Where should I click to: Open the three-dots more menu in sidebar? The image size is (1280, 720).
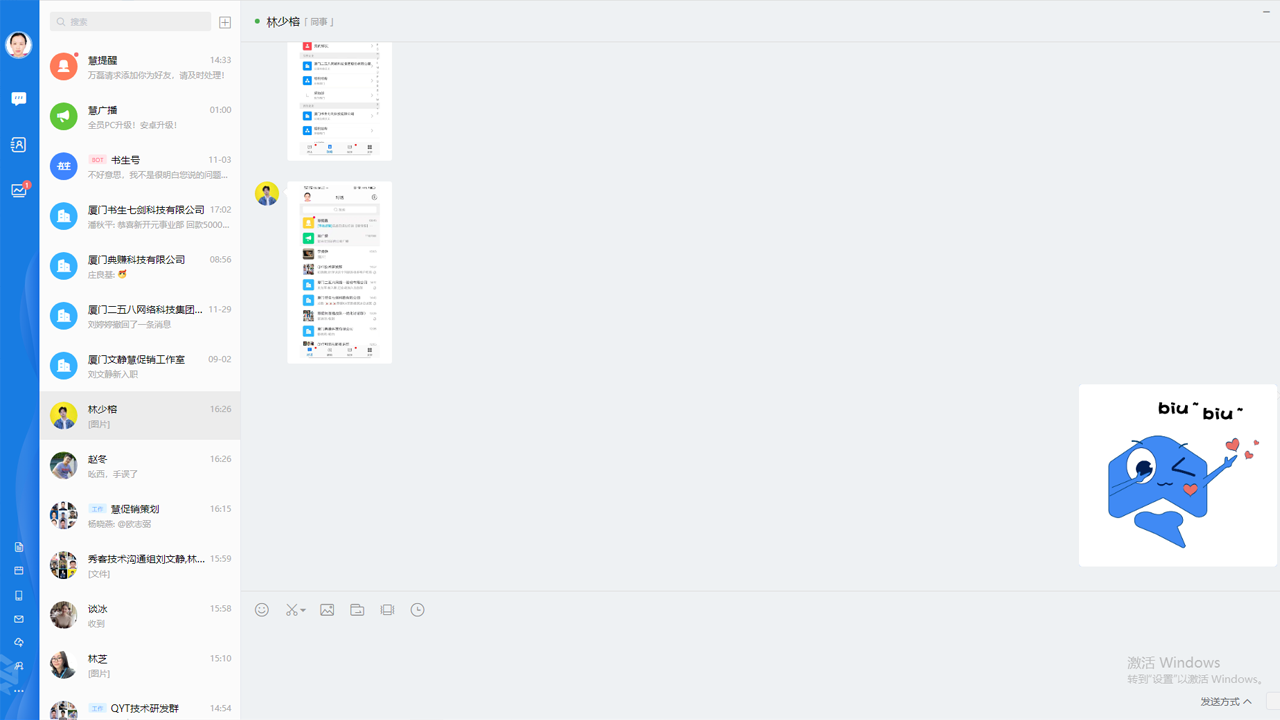[x=19, y=691]
